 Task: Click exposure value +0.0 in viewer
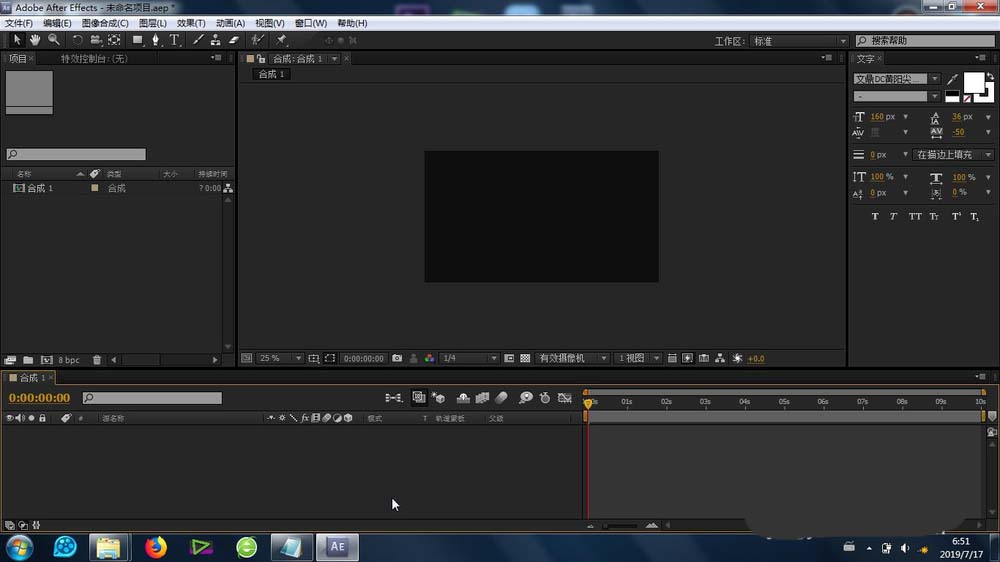(756, 359)
